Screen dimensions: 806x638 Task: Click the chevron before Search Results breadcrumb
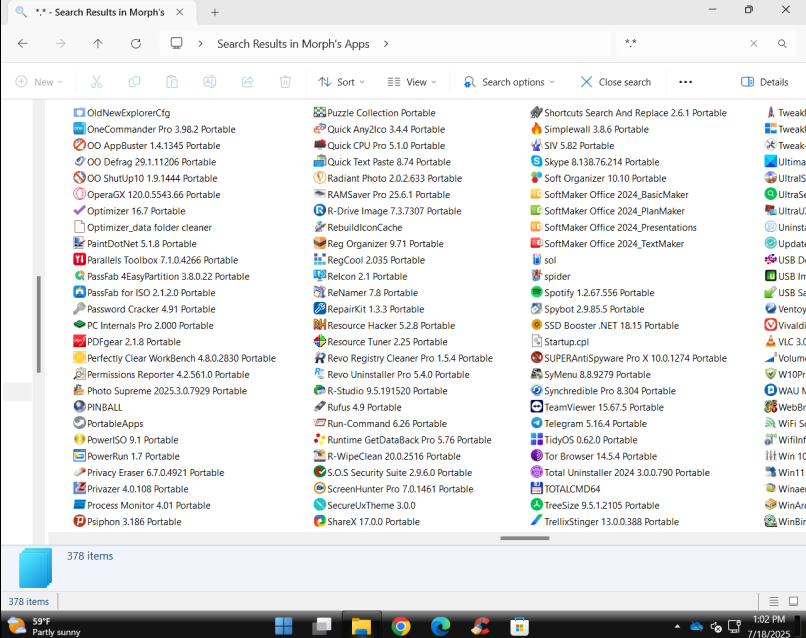tap(200, 44)
